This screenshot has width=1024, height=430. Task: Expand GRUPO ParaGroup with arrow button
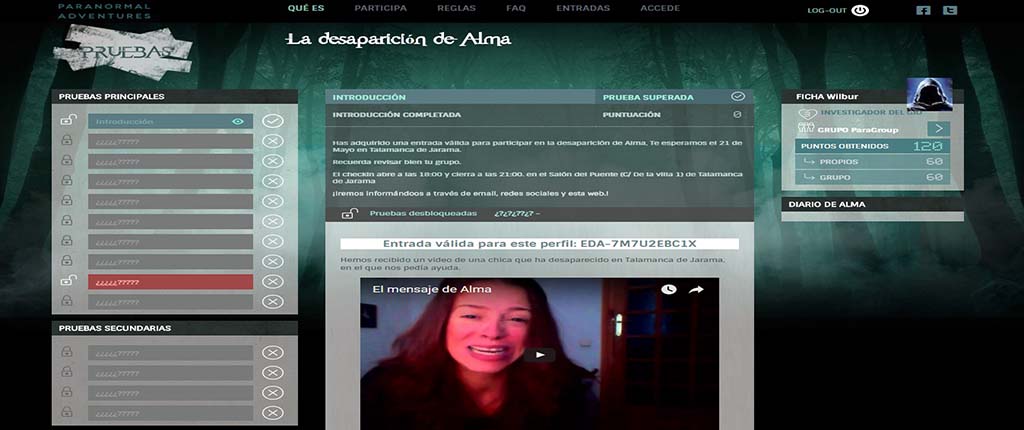[x=938, y=129]
